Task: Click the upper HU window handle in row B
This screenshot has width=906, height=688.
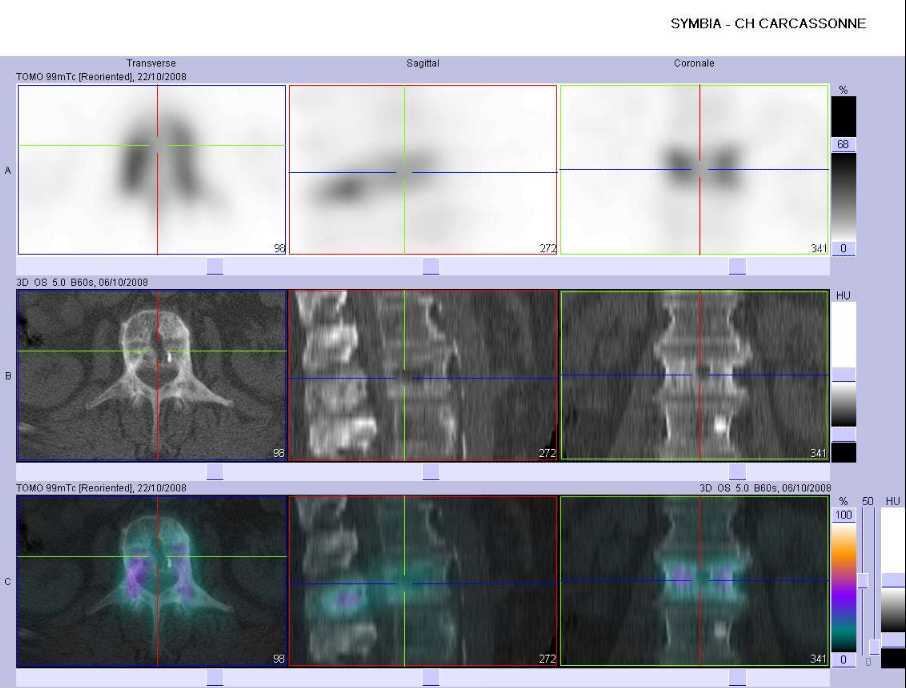Action: coord(844,374)
